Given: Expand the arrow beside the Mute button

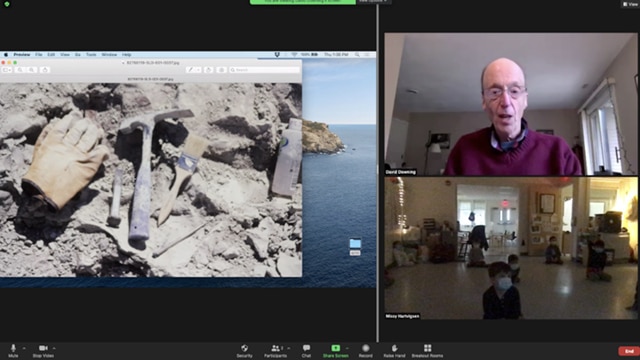Looking at the screenshot, I should pyautogui.click(x=24, y=348).
